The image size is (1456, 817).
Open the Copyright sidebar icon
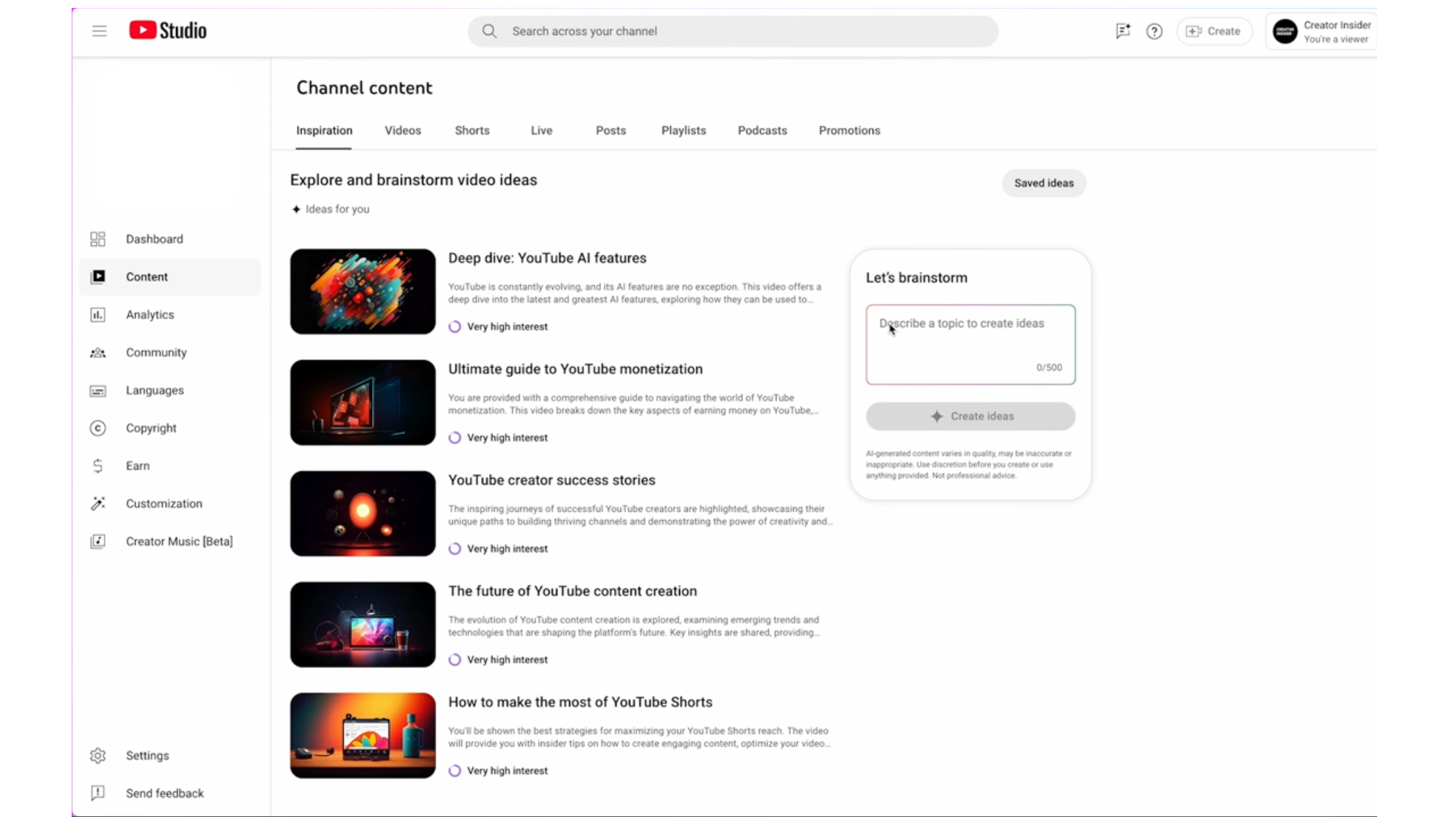point(98,428)
